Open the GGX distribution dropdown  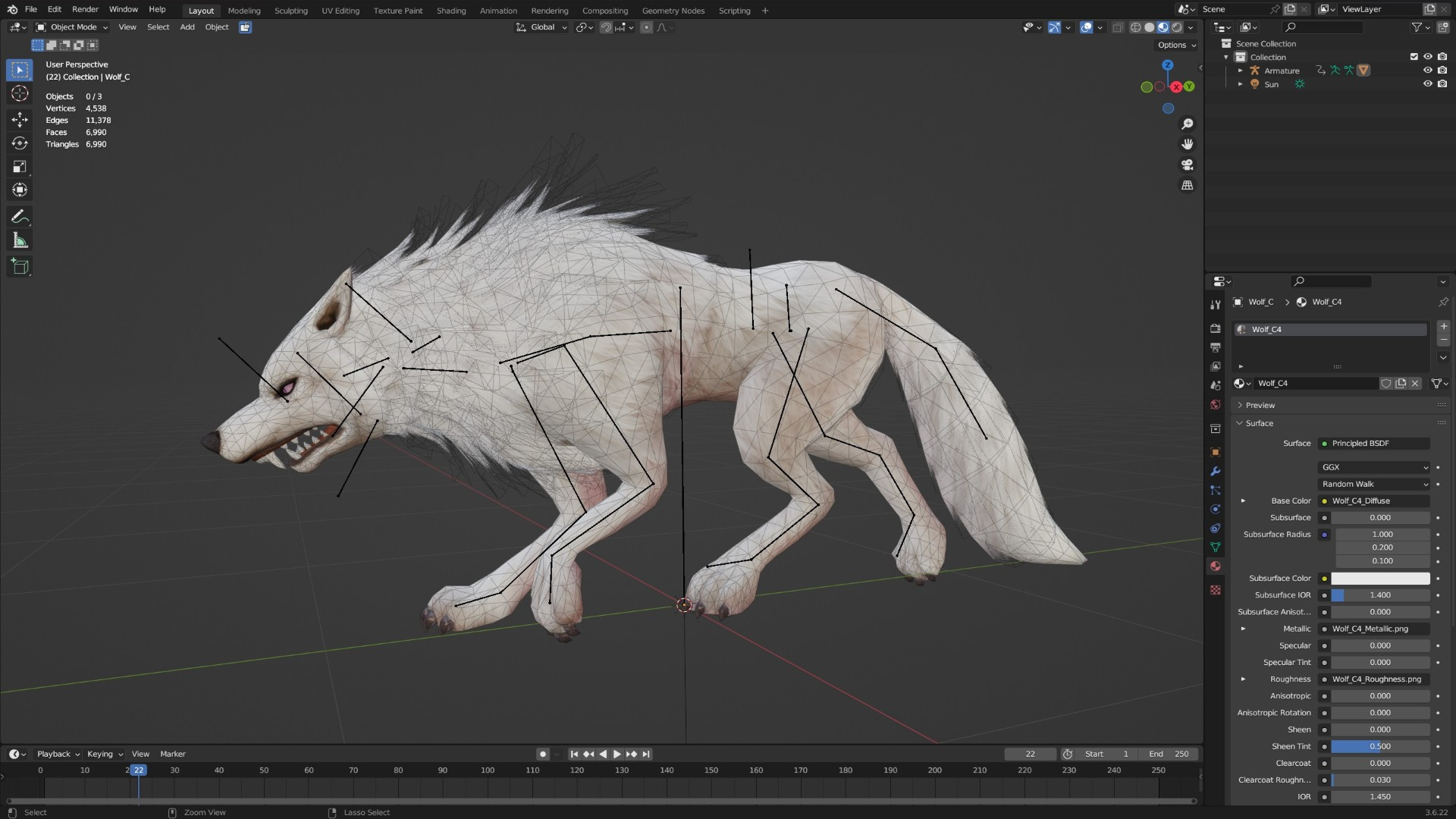(x=1375, y=468)
